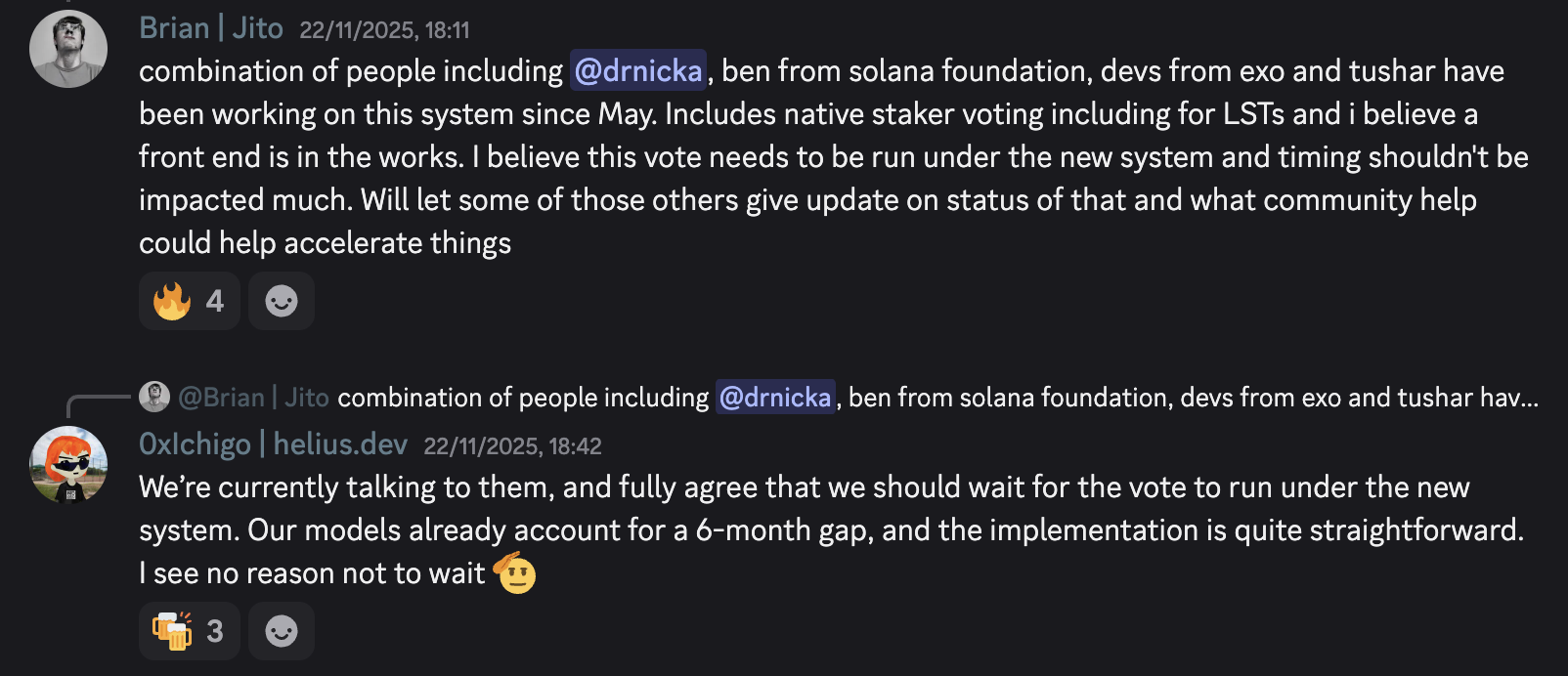
Task: Open 0xIchigo's profile avatar
Action: point(68,465)
